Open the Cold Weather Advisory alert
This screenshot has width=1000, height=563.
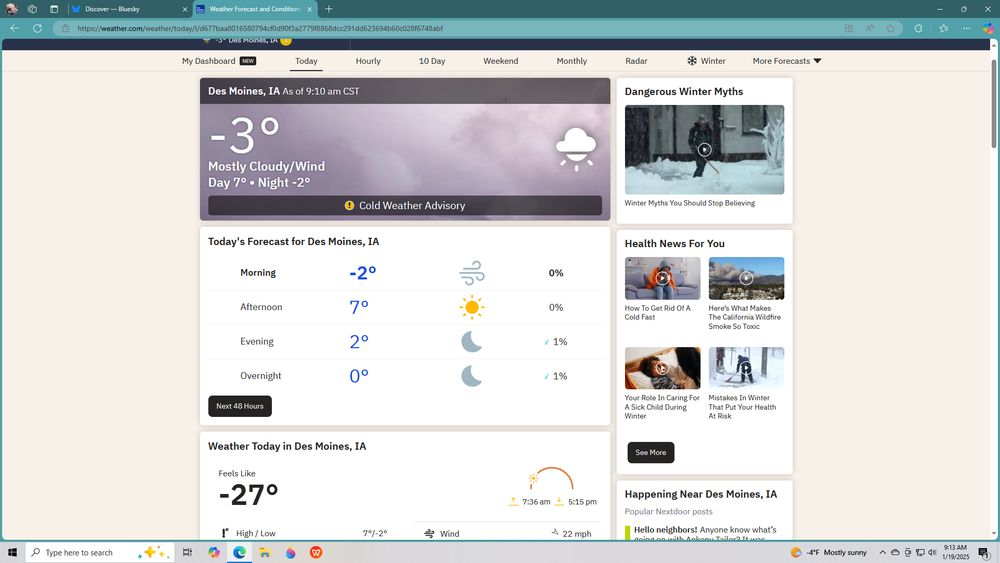point(405,205)
